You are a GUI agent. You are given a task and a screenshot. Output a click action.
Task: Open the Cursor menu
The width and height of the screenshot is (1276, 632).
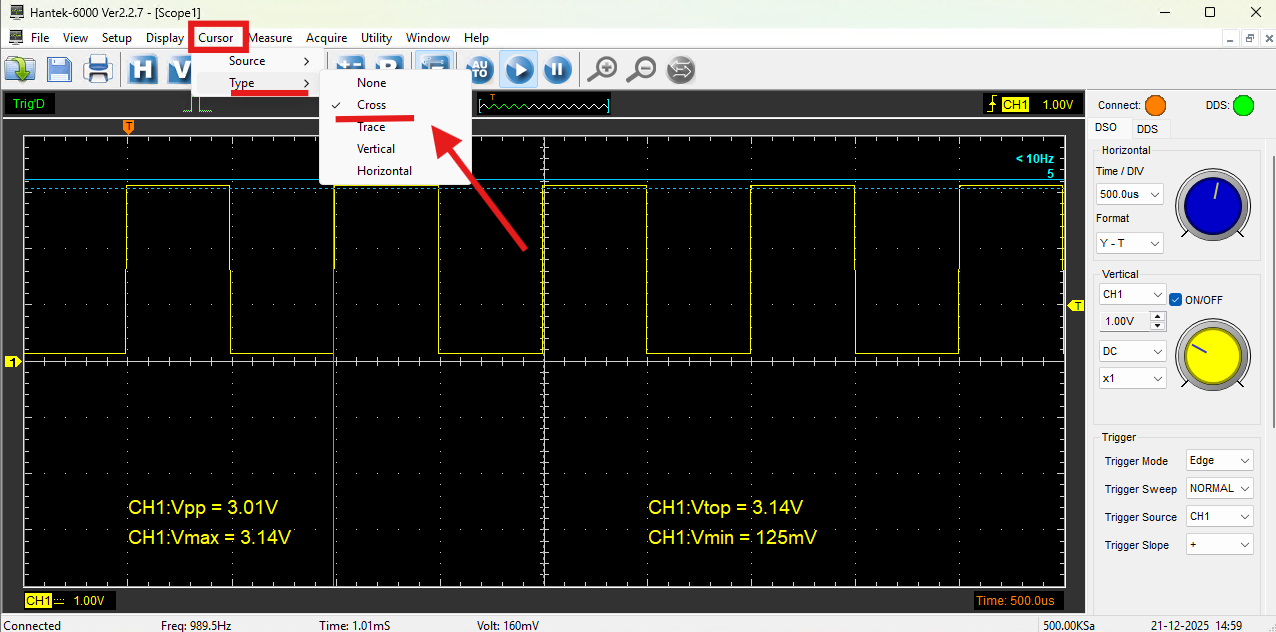(216, 38)
